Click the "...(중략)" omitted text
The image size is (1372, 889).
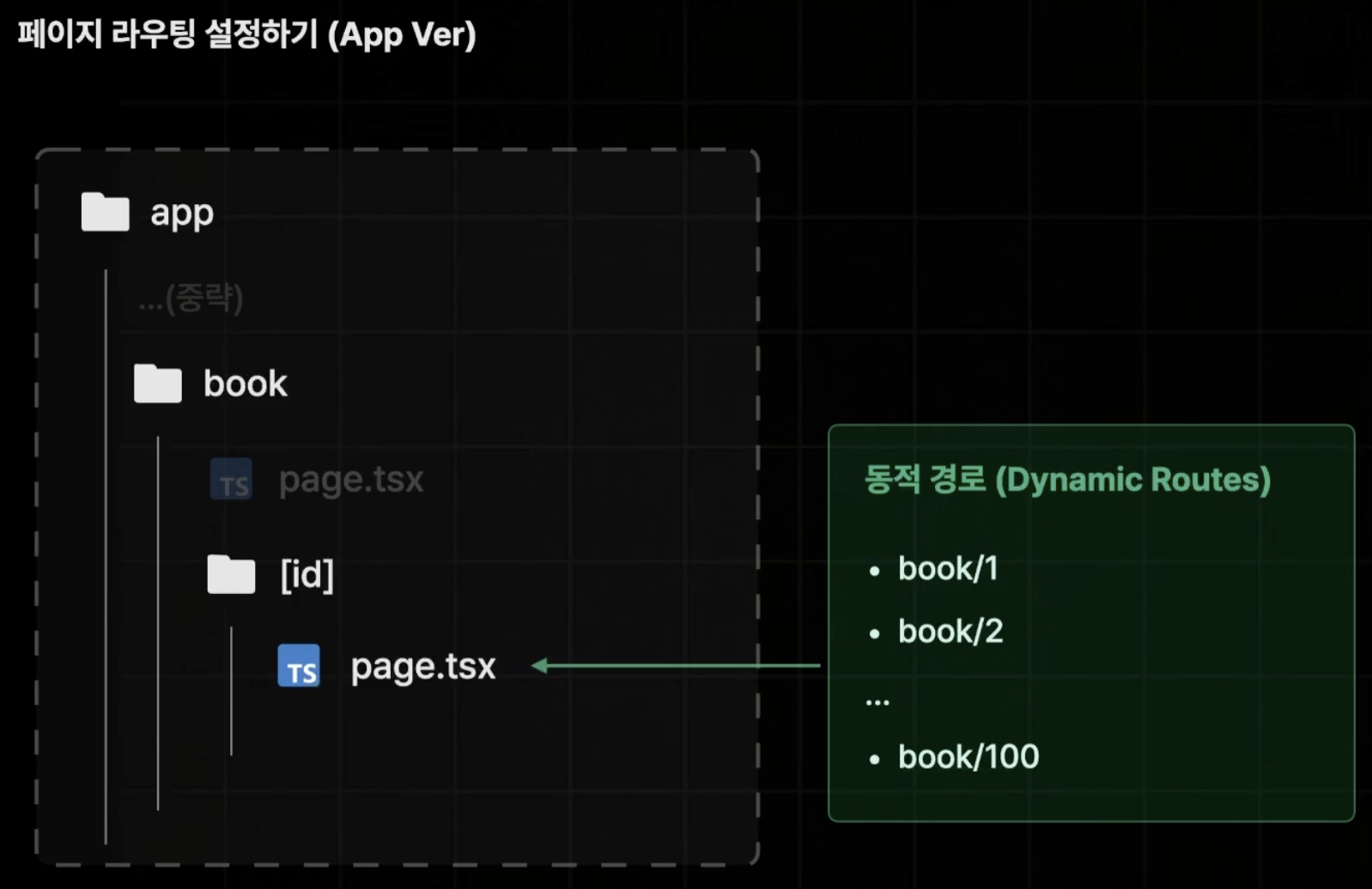(191, 299)
